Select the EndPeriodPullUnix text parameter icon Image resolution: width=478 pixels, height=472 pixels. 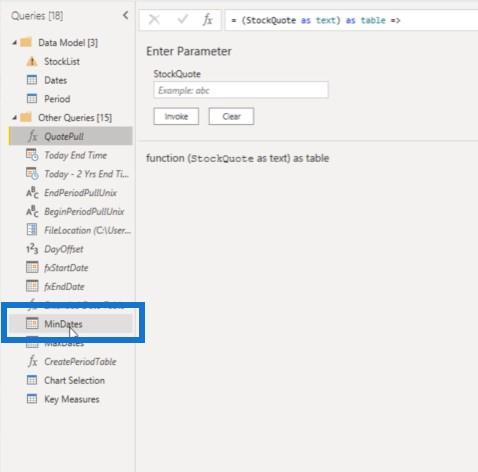[32, 193]
